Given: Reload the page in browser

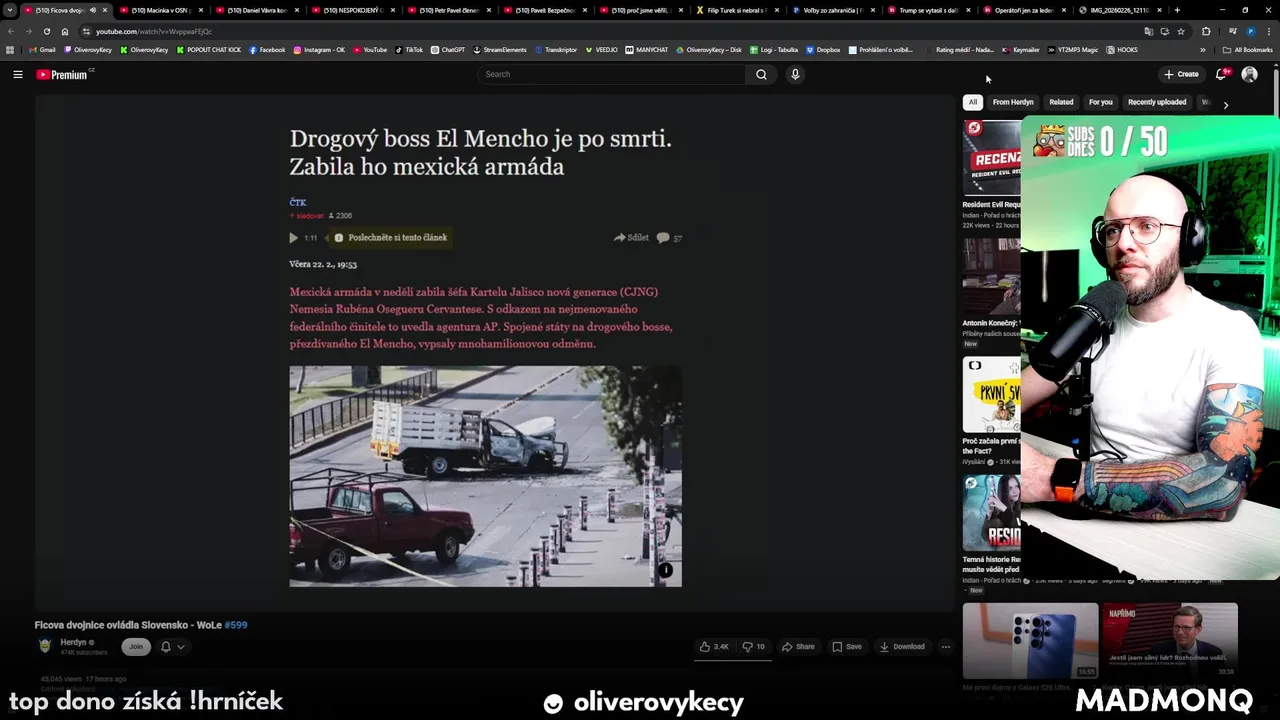Looking at the screenshot, I should click(x=47, y=31).
